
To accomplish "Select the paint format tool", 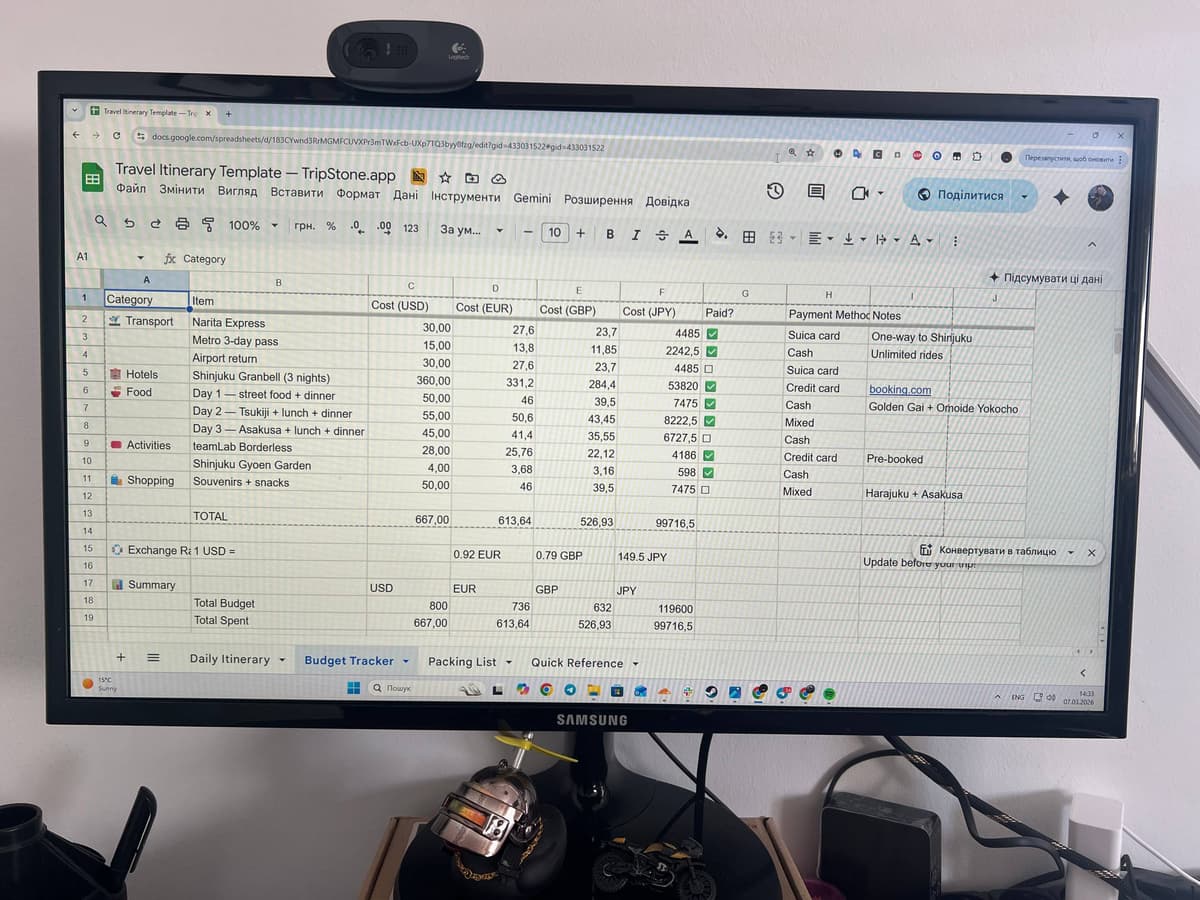I will pyautogui.click(x=208, y=226).
